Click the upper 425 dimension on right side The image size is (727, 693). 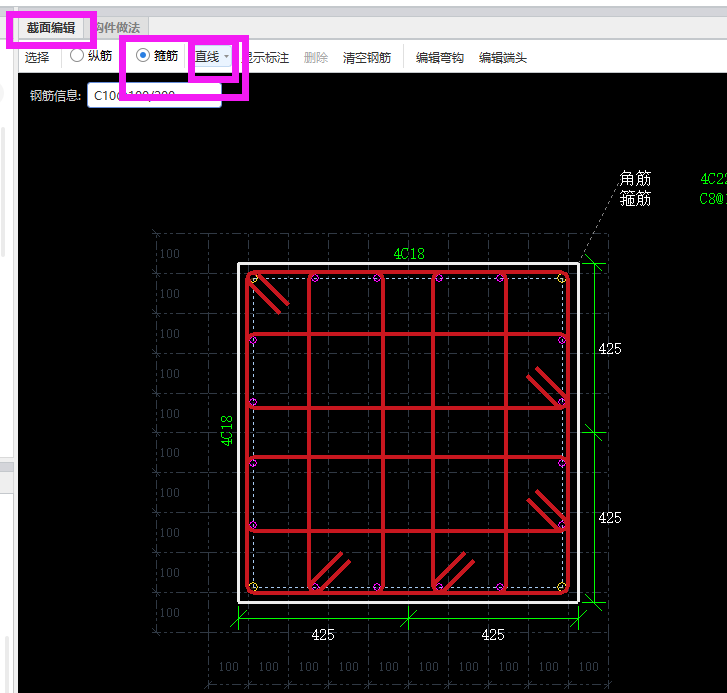[x=610, y=349]
